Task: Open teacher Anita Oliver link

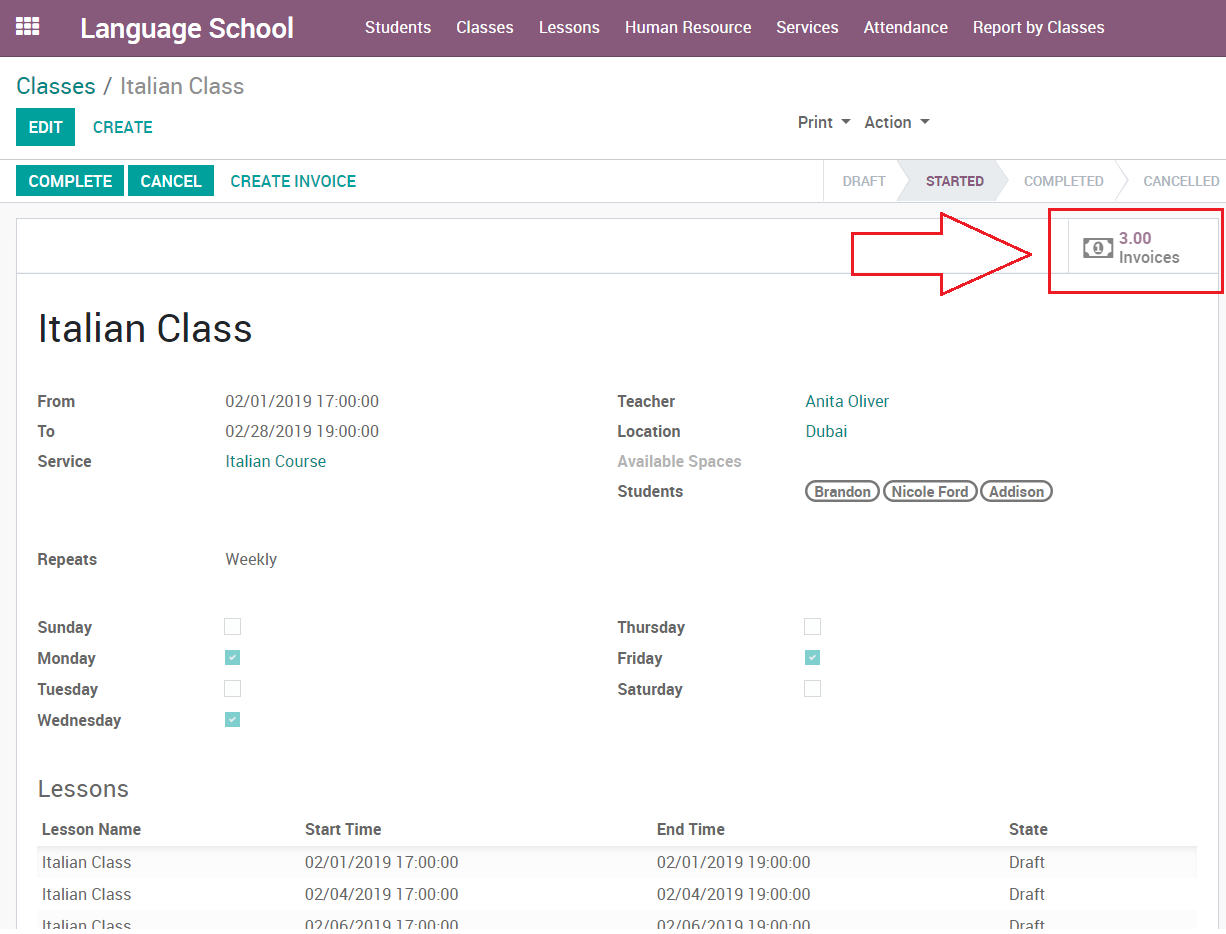Action: (x=847, y=401)
